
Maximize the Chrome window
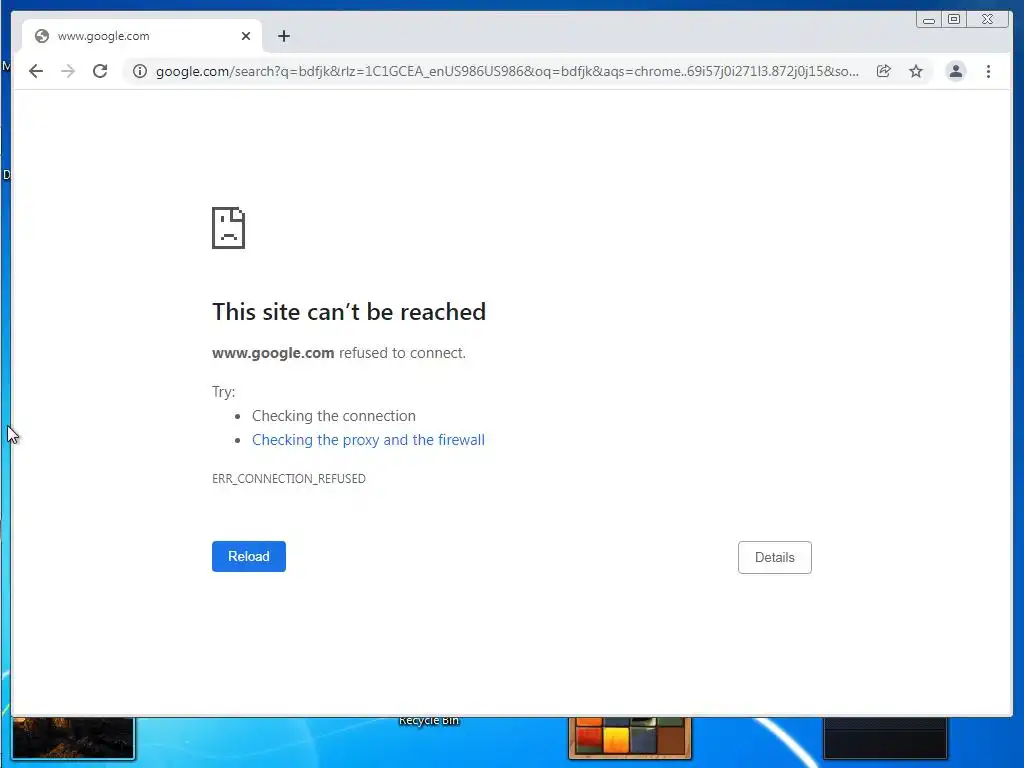[x=954, y=20]
